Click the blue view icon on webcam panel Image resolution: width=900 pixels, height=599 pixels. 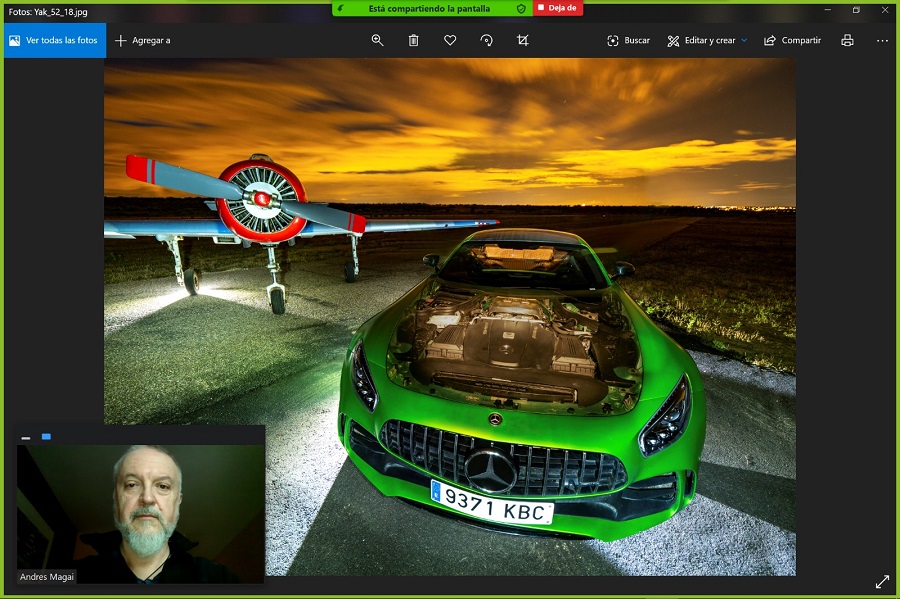tap(46, 437)
